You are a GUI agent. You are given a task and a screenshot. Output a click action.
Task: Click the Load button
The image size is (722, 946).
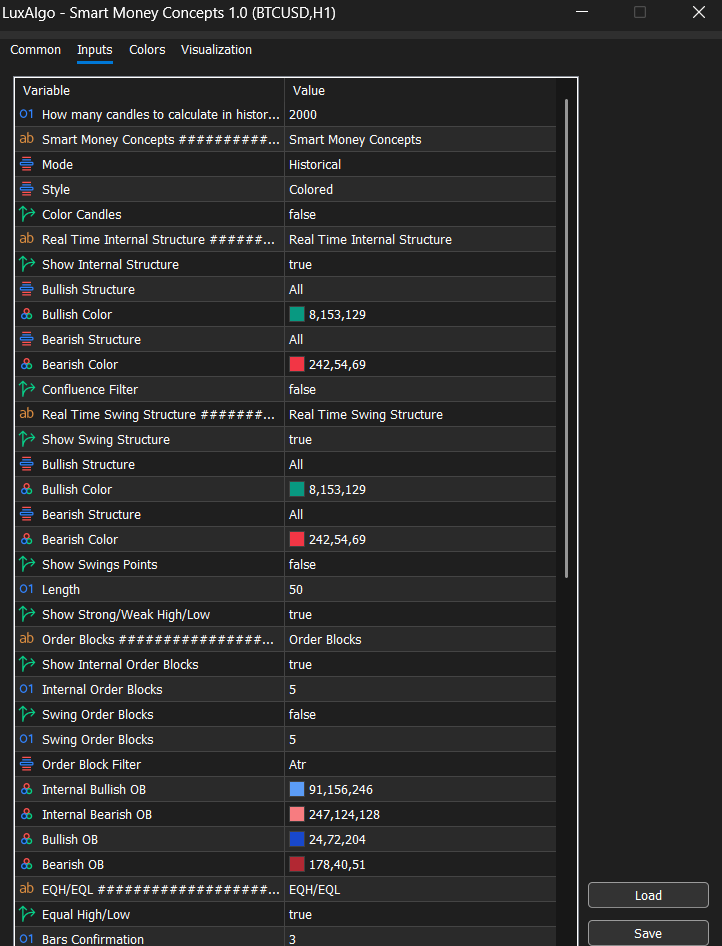(648, 895)
